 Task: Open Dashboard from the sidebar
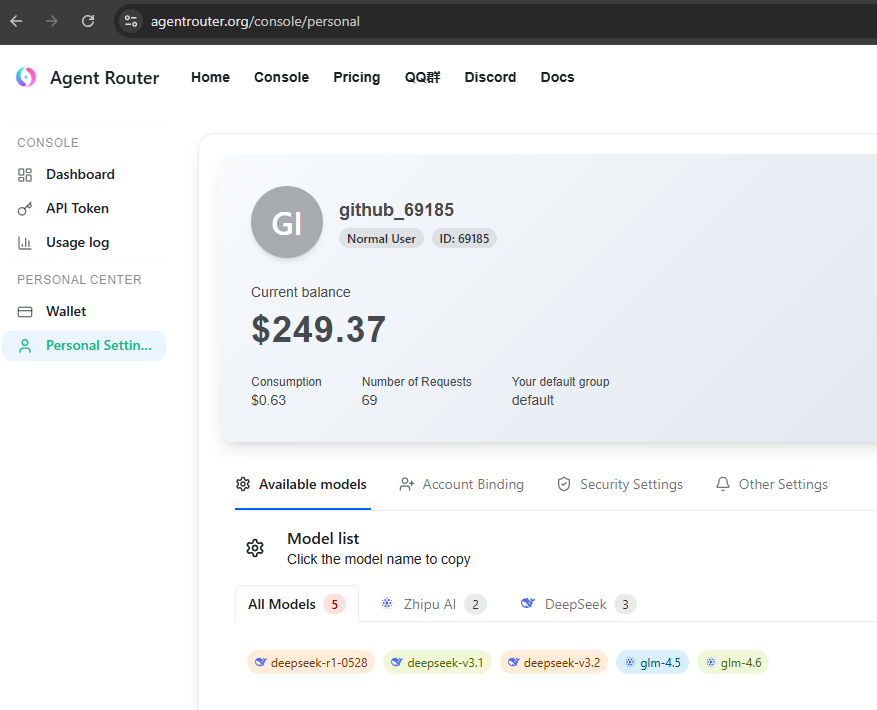coord(80,174)
